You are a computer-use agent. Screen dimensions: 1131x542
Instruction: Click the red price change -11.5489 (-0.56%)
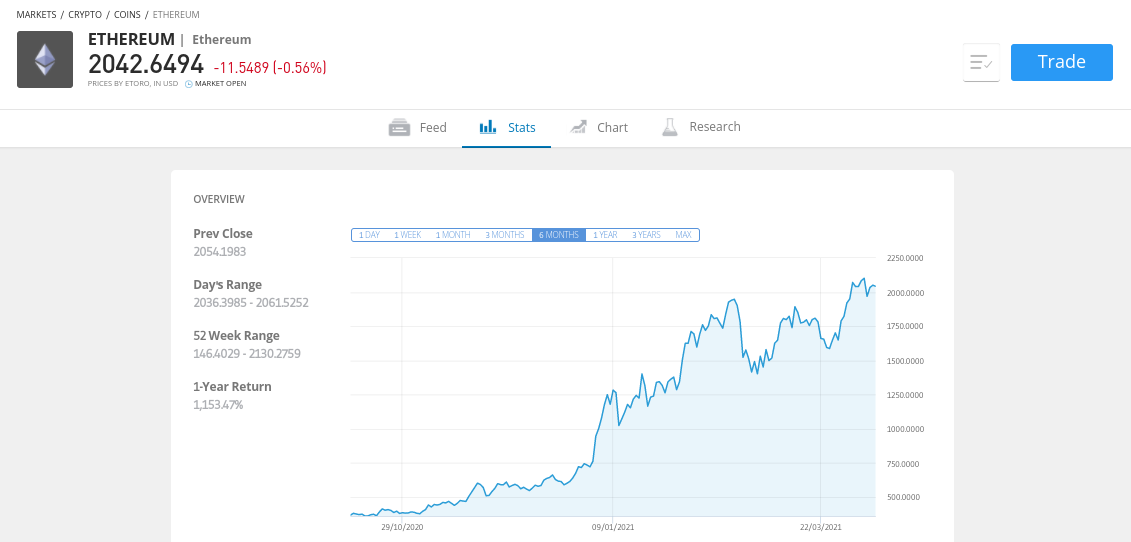tap(270, 68)
